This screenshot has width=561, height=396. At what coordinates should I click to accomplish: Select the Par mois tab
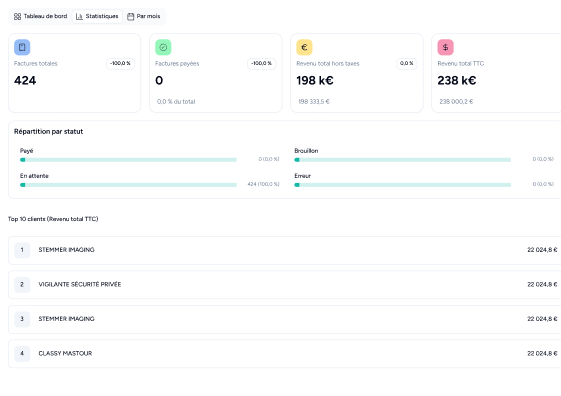tap(144, 16)
